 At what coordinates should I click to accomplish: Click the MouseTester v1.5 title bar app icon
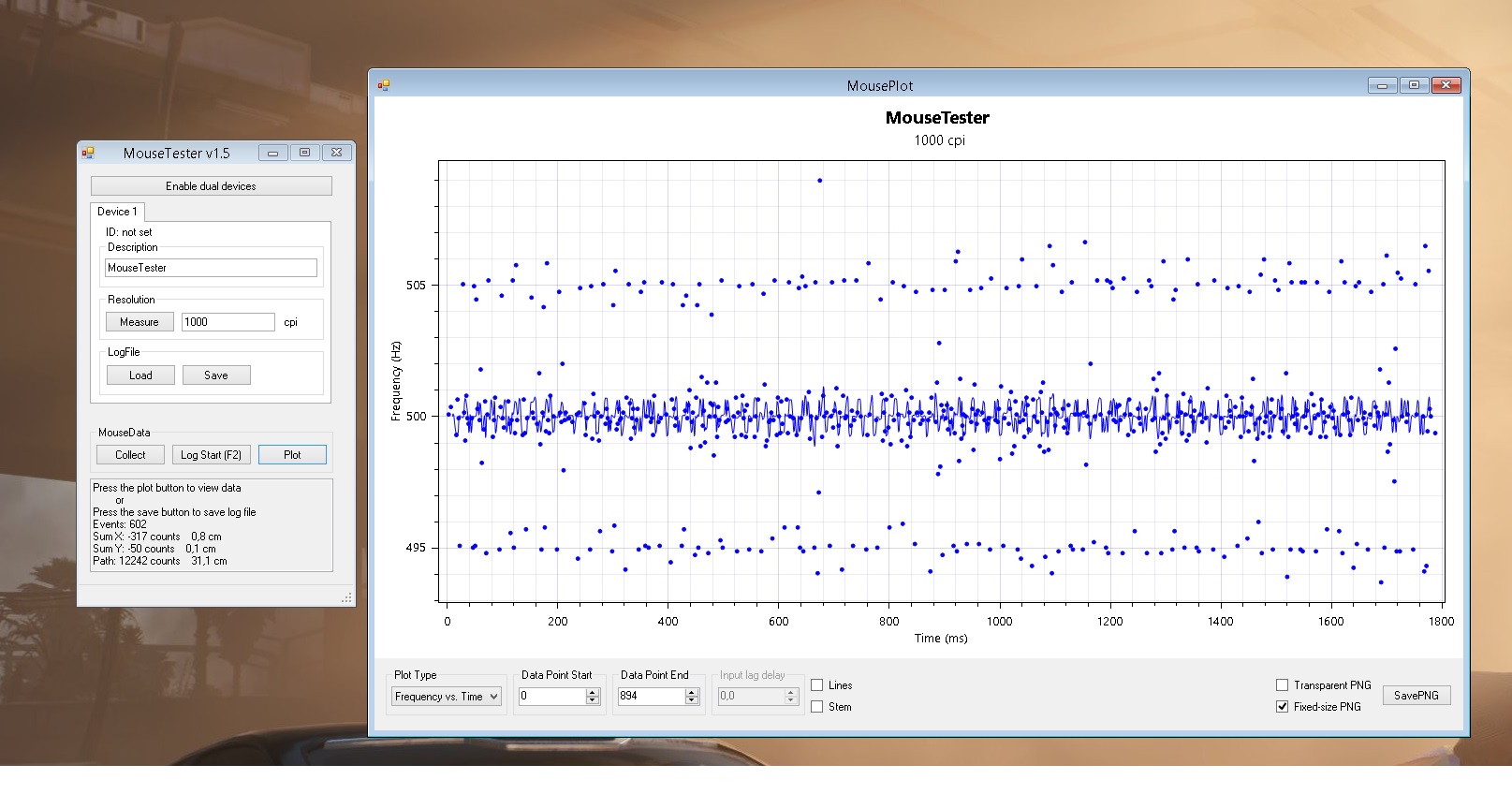tap(88, 153)
